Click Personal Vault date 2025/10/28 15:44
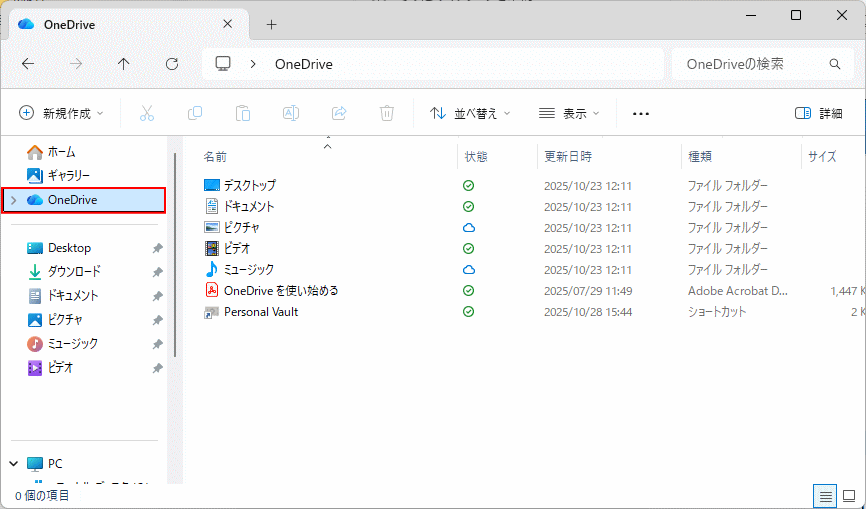 coord(588,312)
